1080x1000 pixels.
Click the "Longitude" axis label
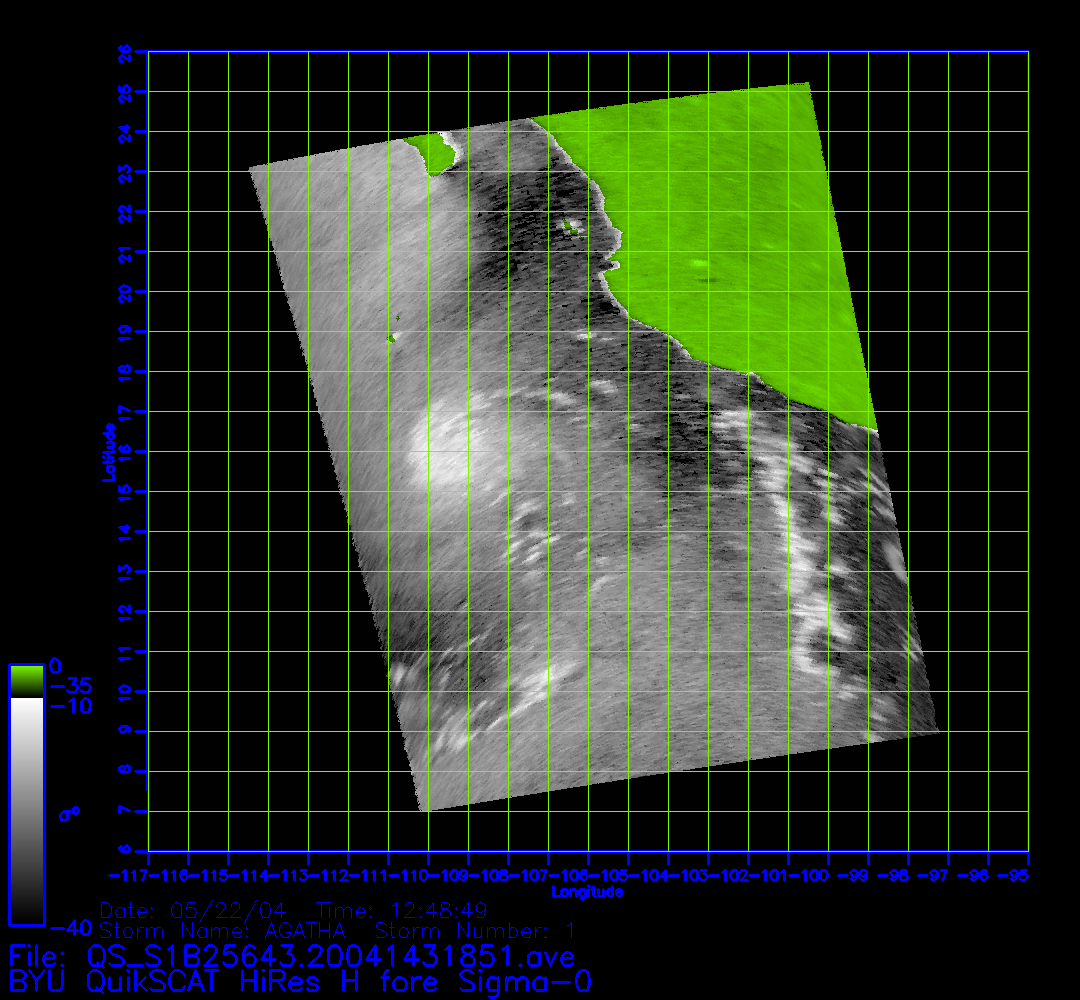(x=587, y=892)
